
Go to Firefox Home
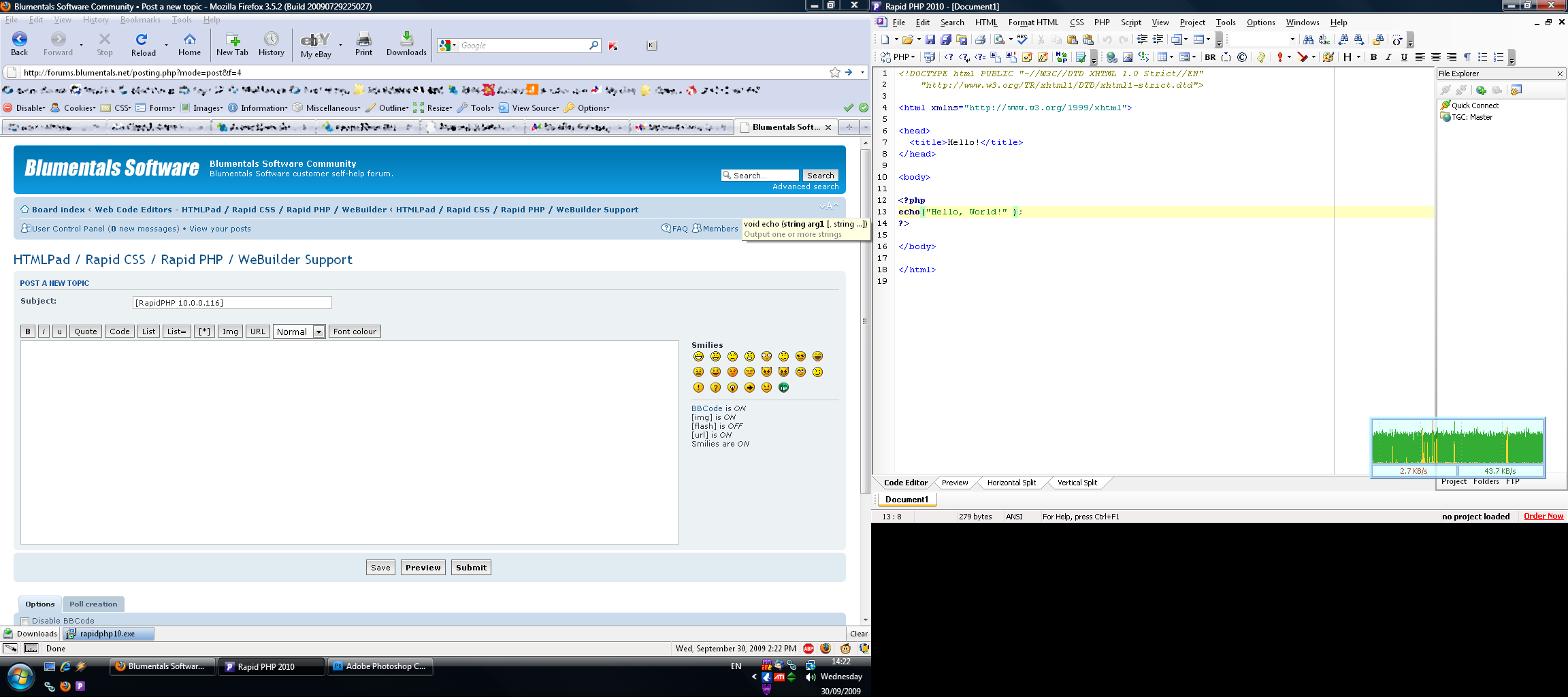189,44
